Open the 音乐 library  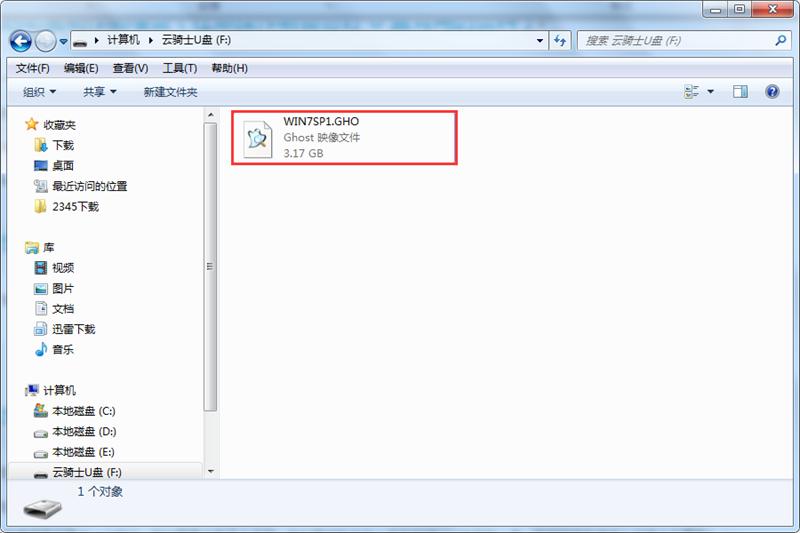point(63,349)
